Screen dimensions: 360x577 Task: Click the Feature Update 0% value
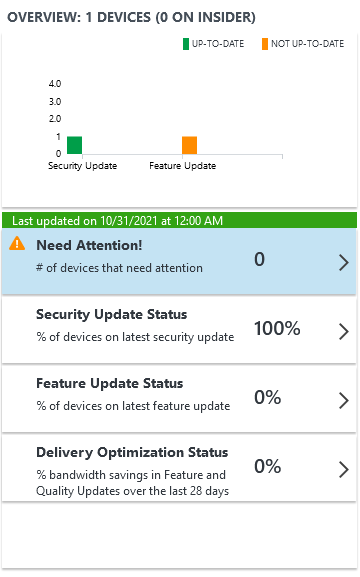click(268, 397)
